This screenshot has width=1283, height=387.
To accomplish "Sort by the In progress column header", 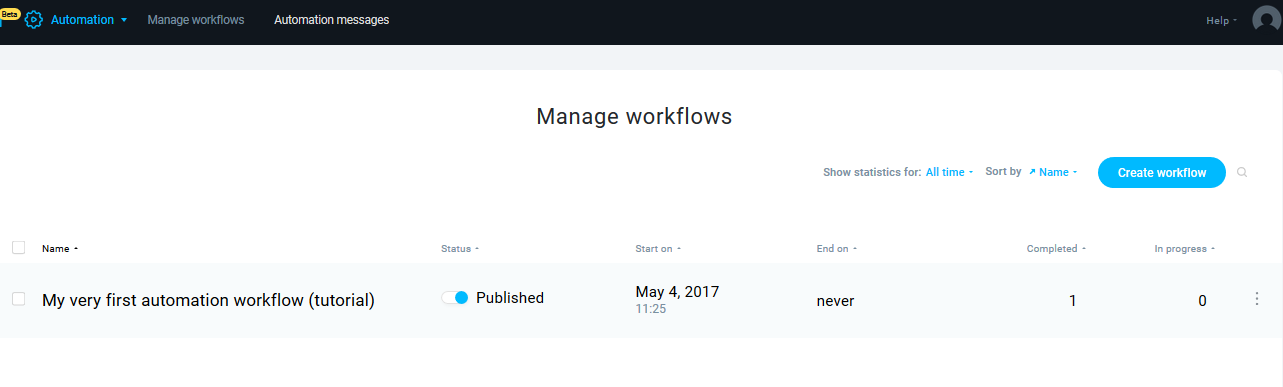I will [1185, 248].
